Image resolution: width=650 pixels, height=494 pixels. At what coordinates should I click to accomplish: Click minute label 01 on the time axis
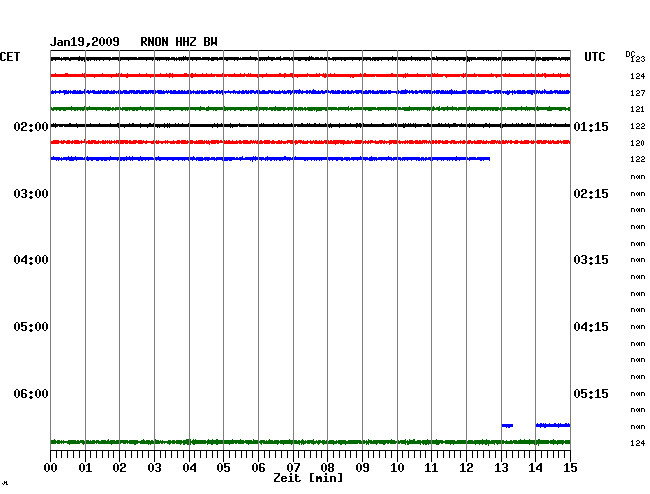tap(85, 468)
